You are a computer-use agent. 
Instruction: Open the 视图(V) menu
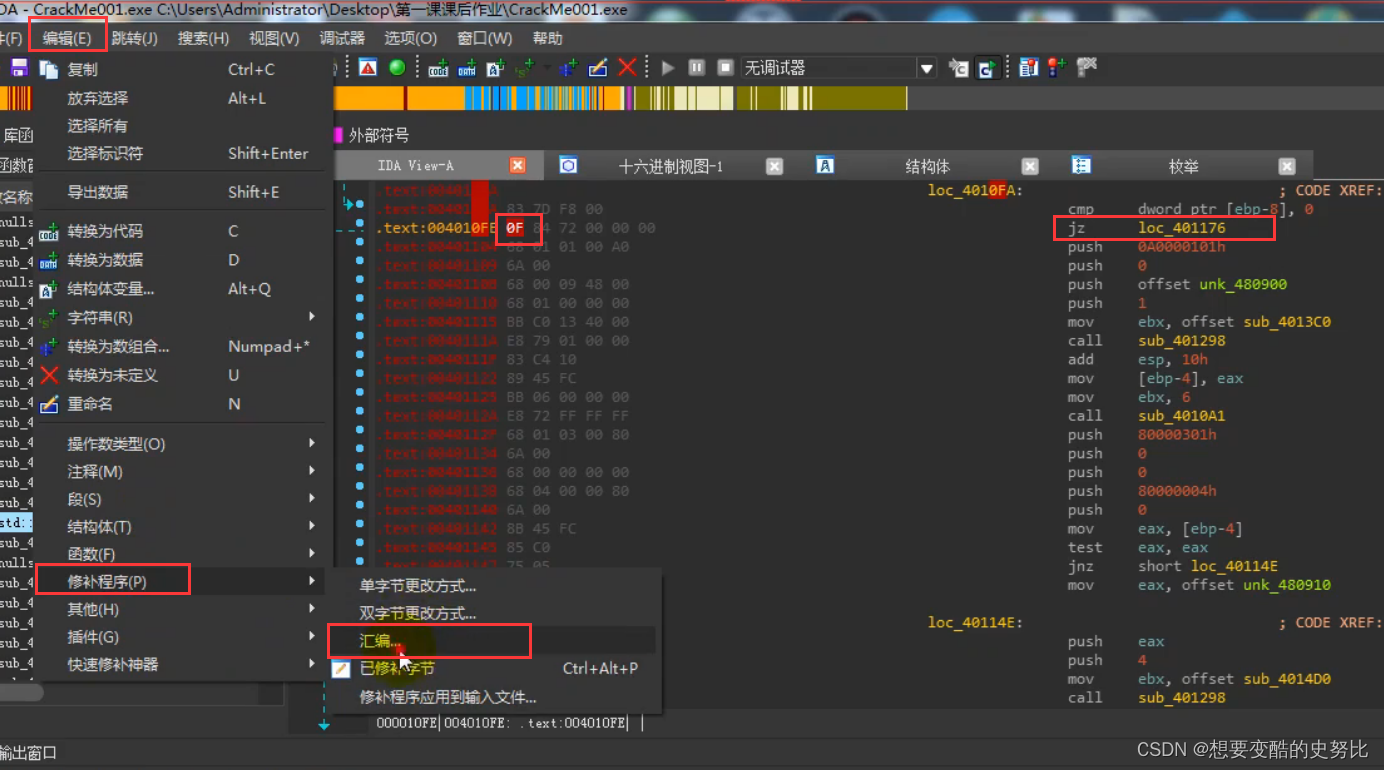point(274,38)
